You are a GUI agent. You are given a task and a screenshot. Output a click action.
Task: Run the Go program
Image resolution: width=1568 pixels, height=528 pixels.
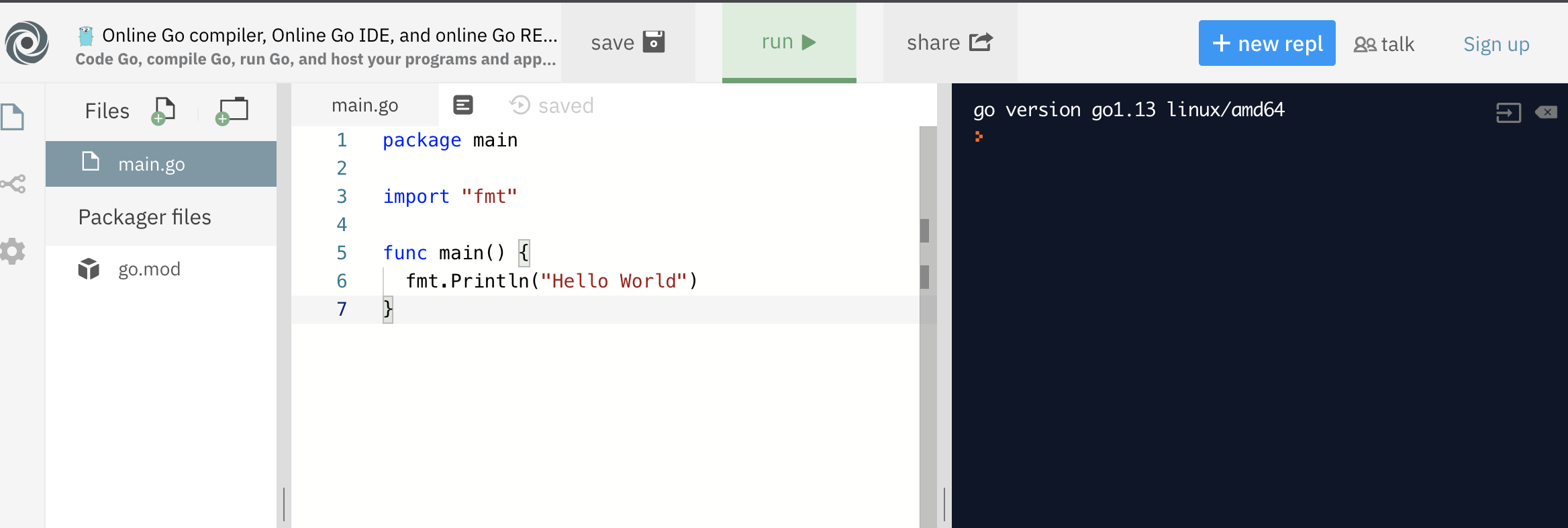789,42
